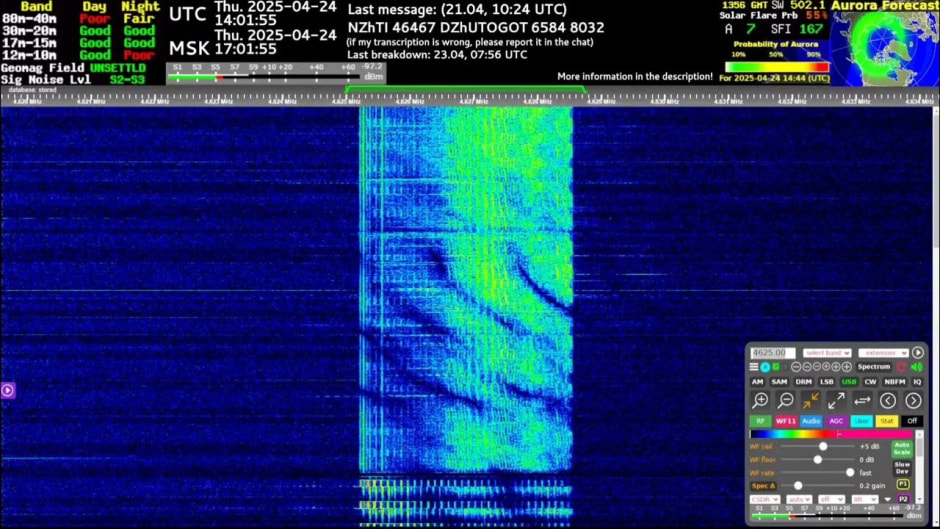Image resolution: width=940 pixels, height=529 pixels.
Task: Switch demodulation mode to LSB
Action: click(827, 382)
